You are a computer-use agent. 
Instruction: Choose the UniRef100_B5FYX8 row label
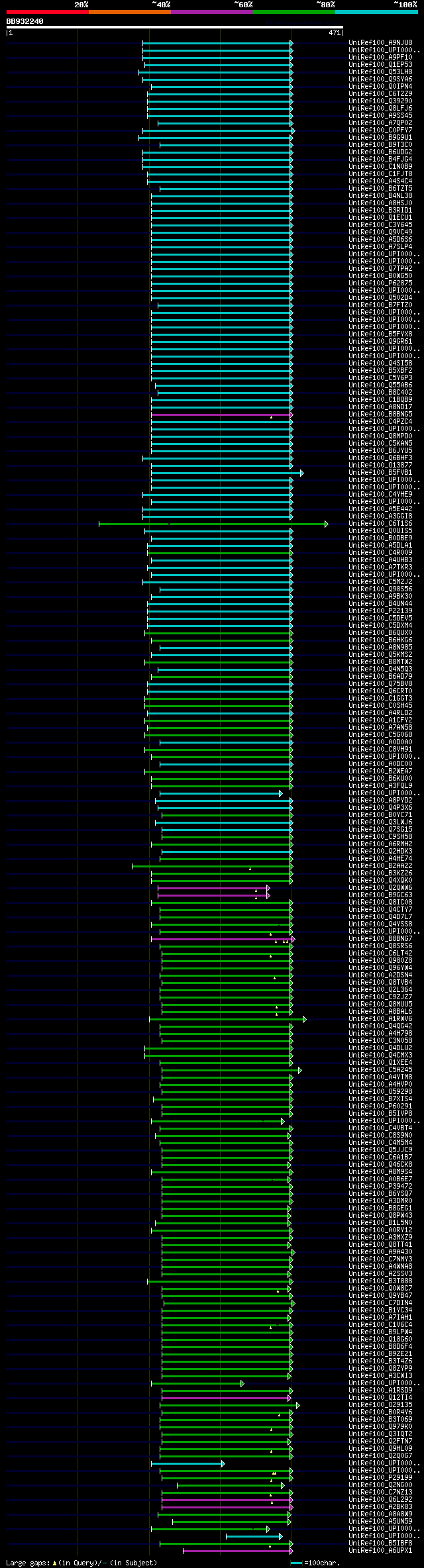click(380, 334)
